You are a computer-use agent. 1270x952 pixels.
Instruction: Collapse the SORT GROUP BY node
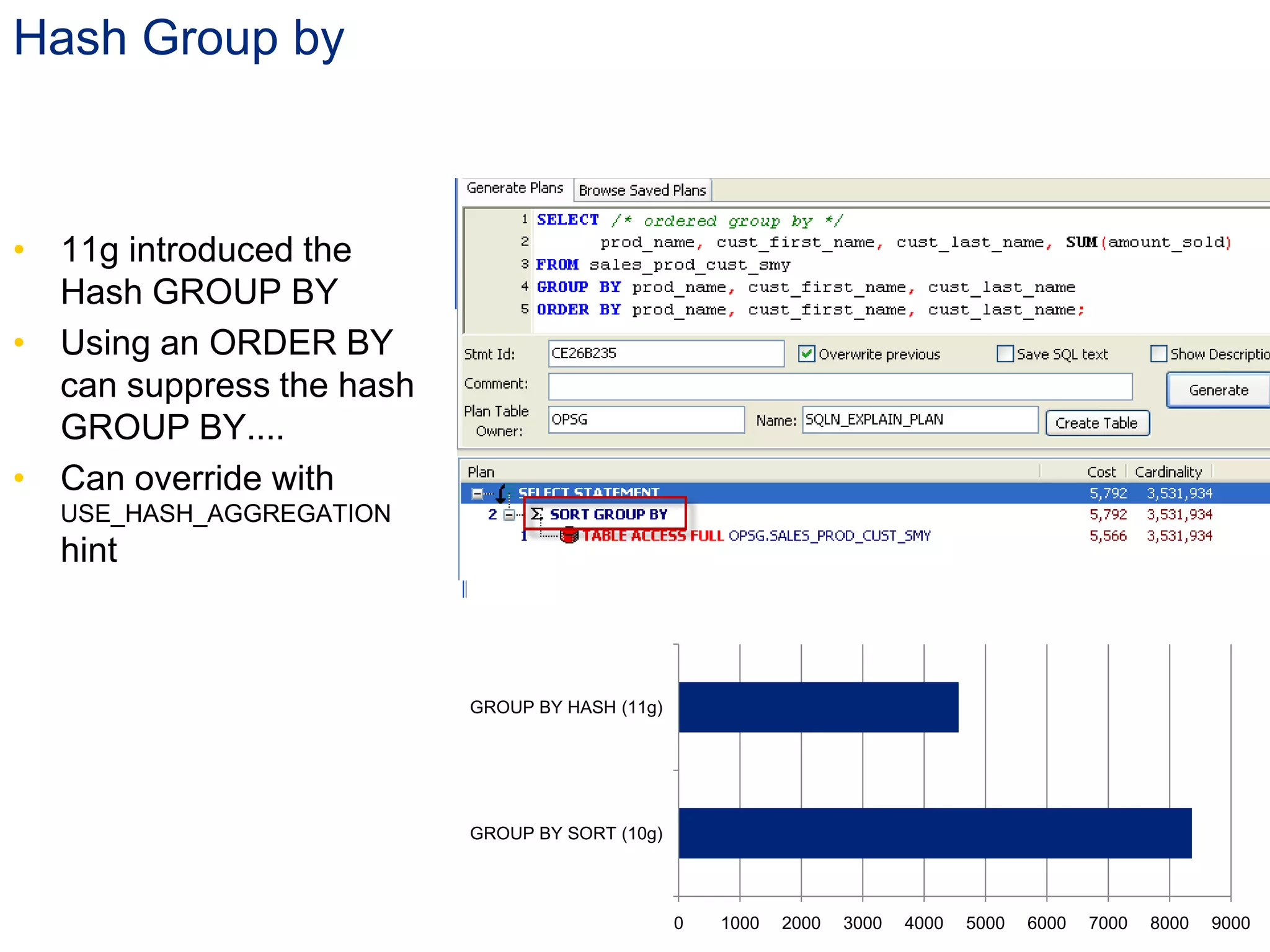coord(509,515)
